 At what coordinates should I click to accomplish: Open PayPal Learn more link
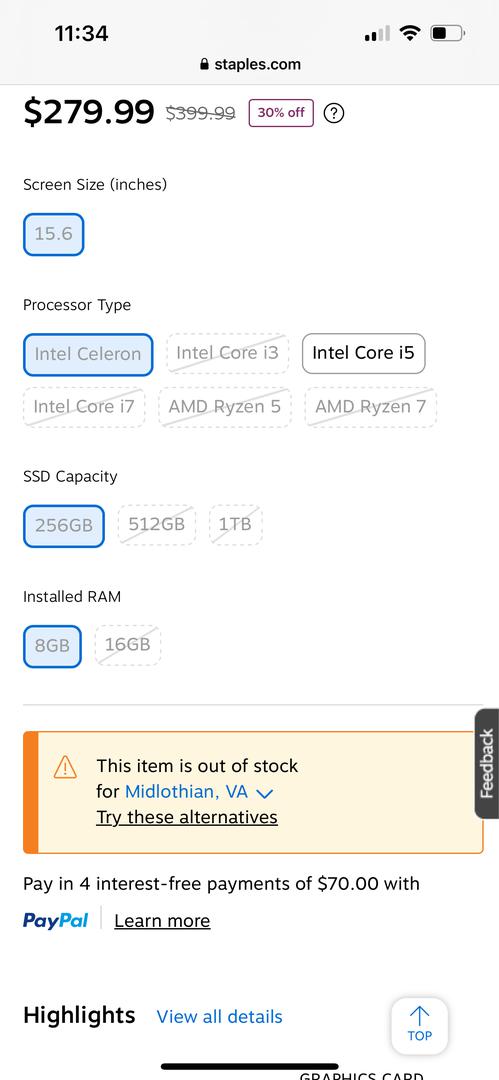162,921
